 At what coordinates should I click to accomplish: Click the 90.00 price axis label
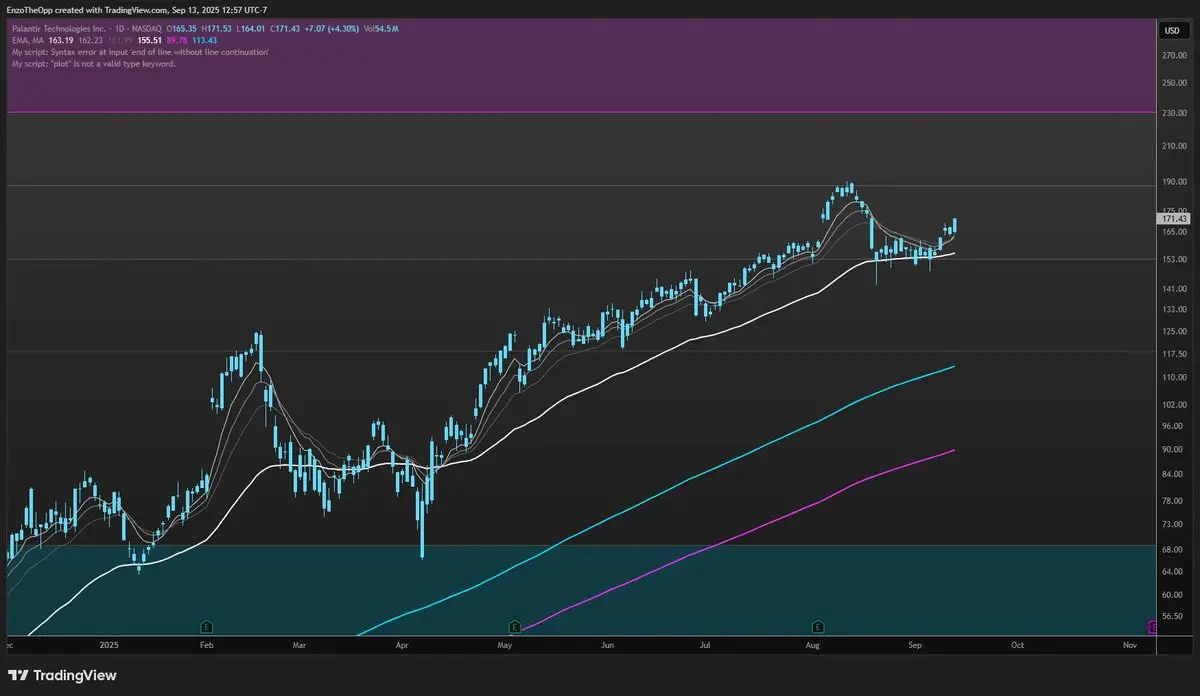click(x=1173, y=449)
